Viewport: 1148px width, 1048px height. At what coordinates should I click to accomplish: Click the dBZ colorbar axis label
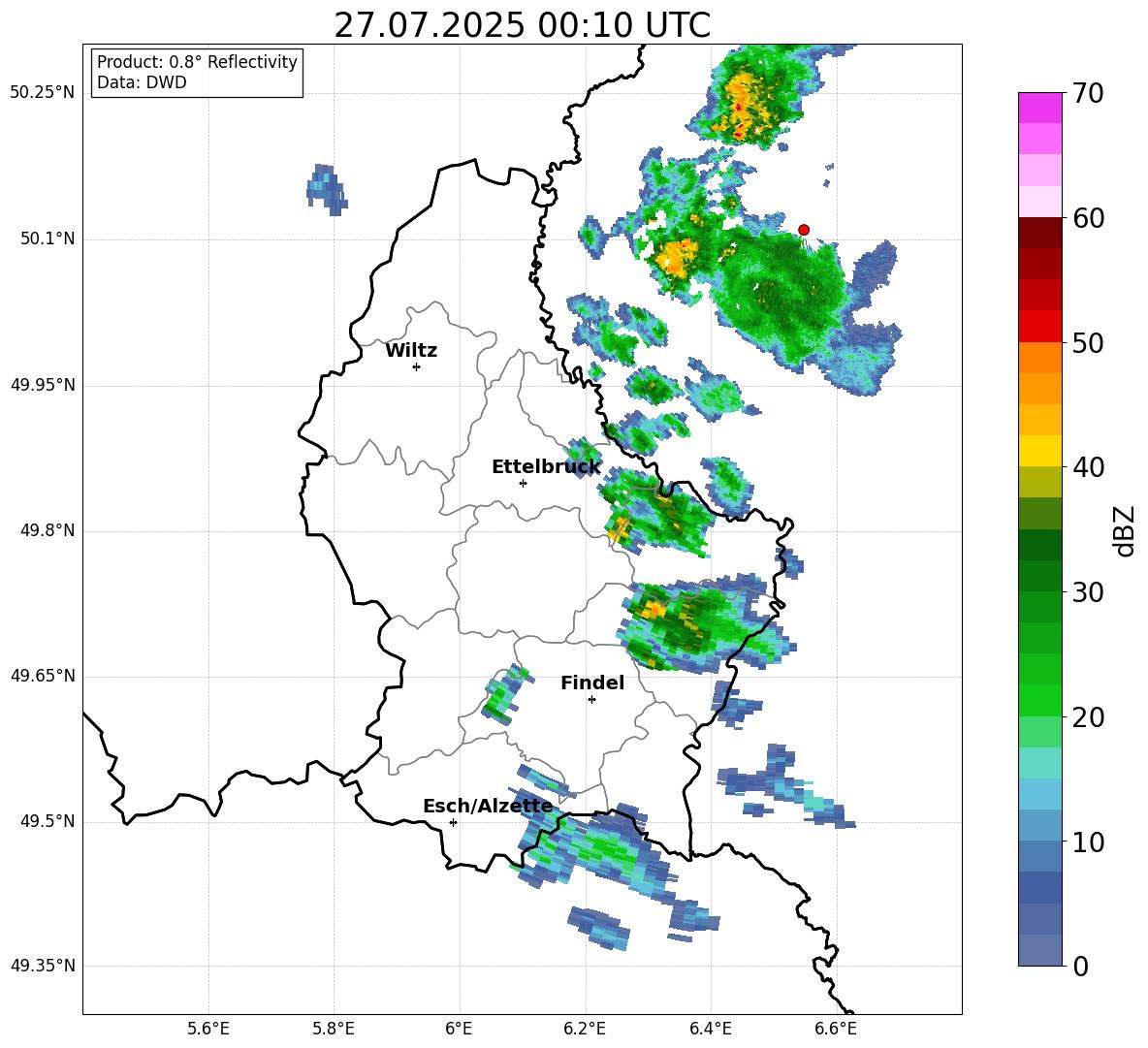pyautogui.click(x=1125, y=530)
